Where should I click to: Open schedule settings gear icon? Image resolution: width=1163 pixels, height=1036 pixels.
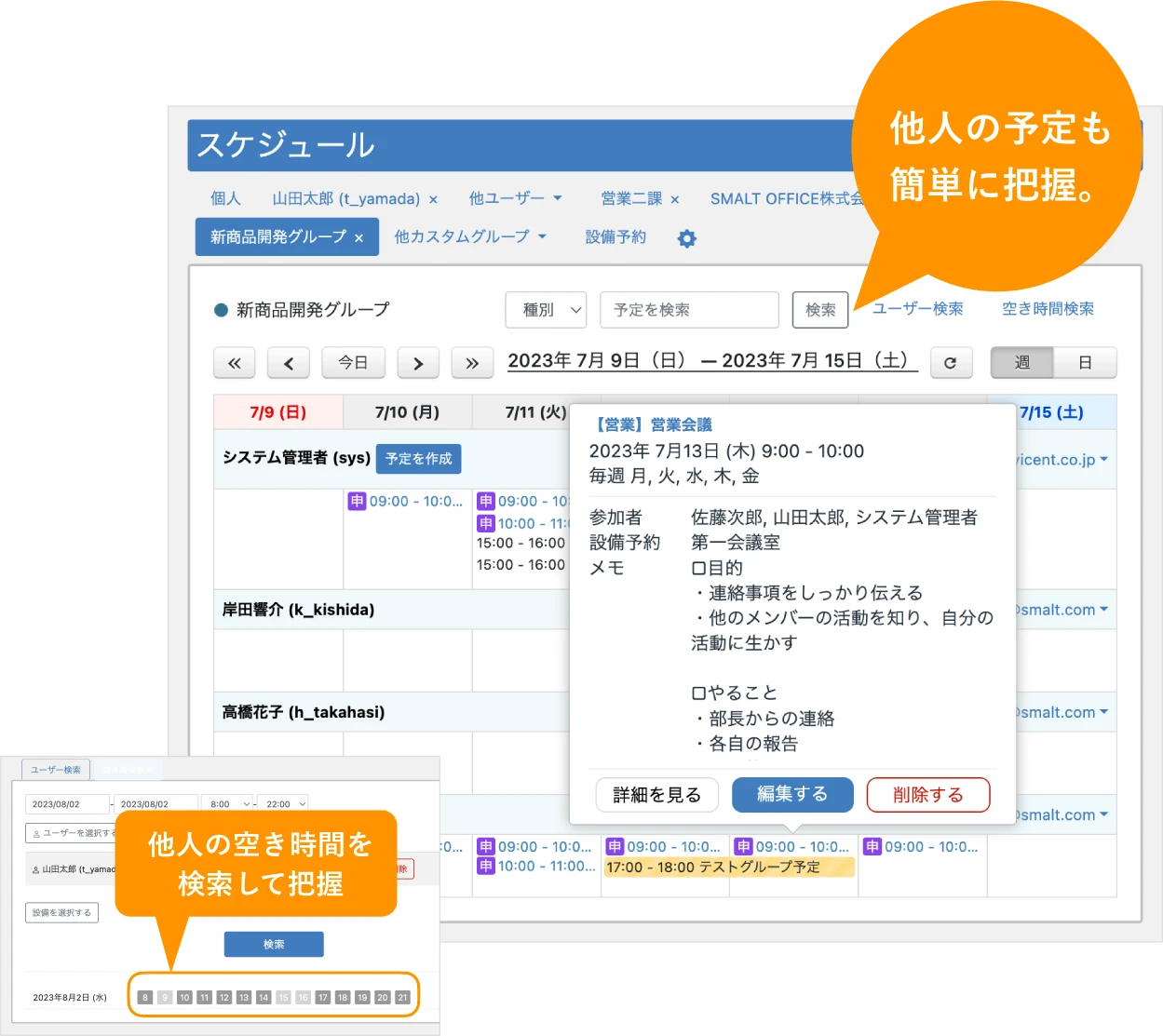(686, 238)
